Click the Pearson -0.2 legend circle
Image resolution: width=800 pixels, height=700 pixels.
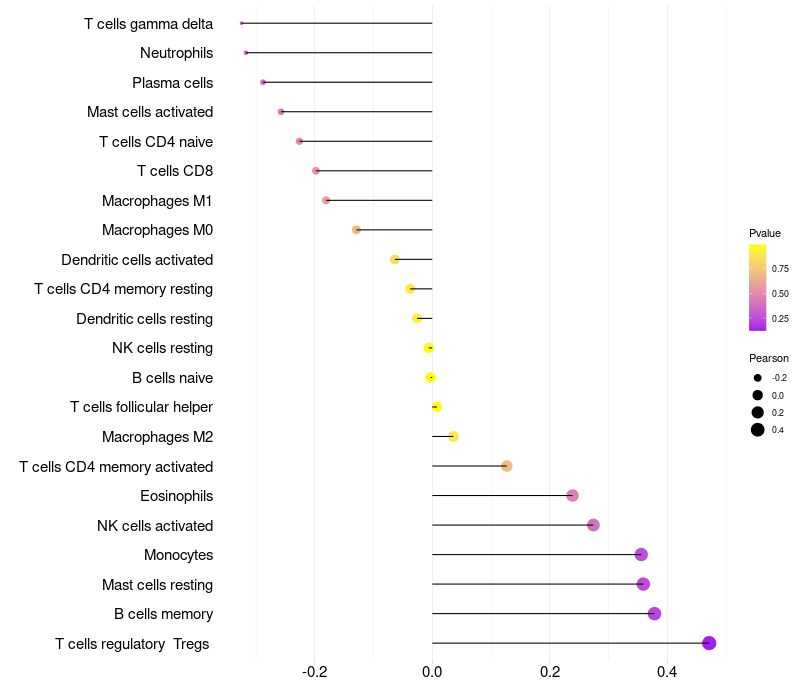pyautogui.click(x=758, y=378)
